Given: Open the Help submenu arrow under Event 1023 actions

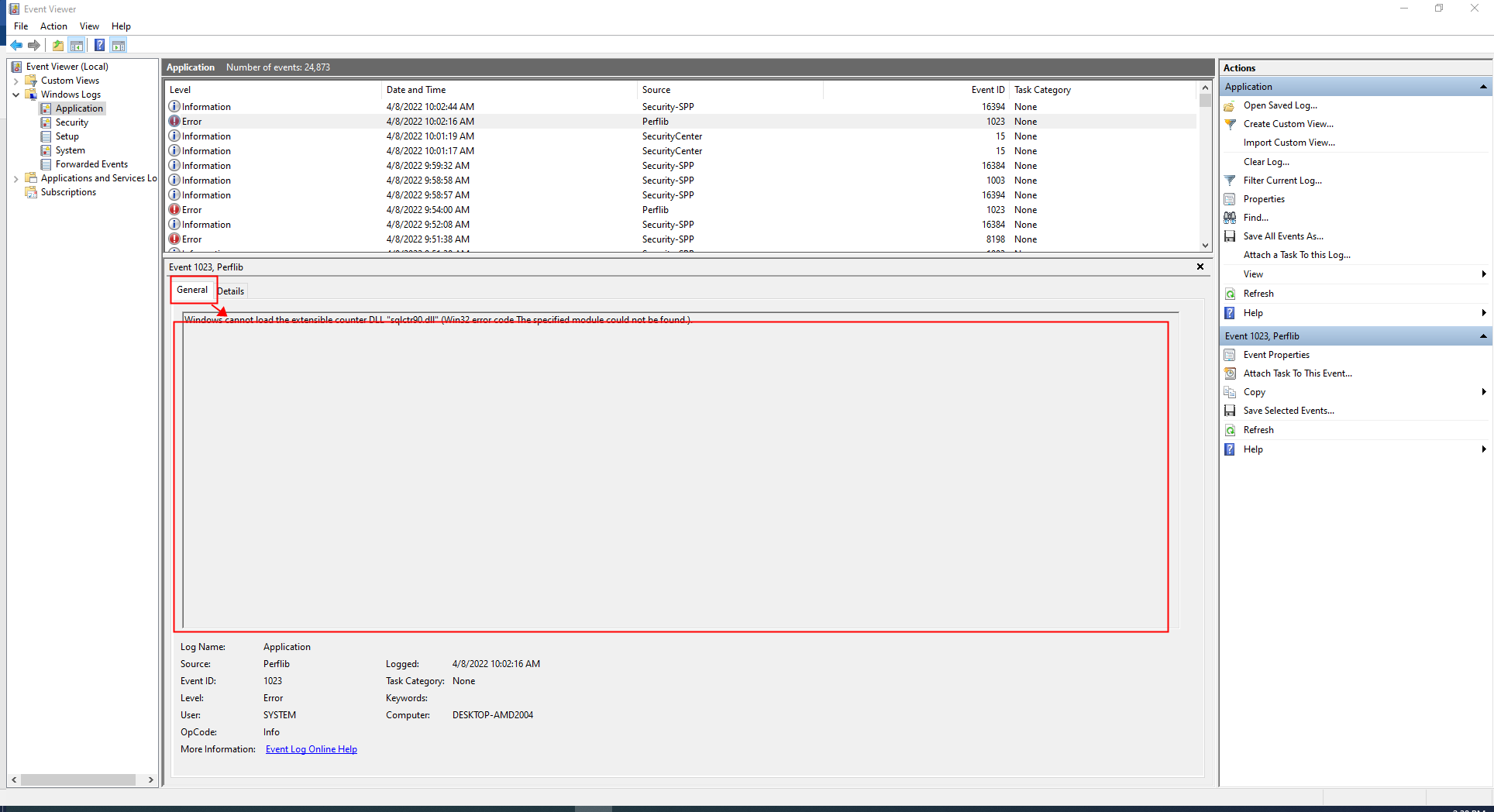Looking at the screenshot, I should pos(1483,449).
